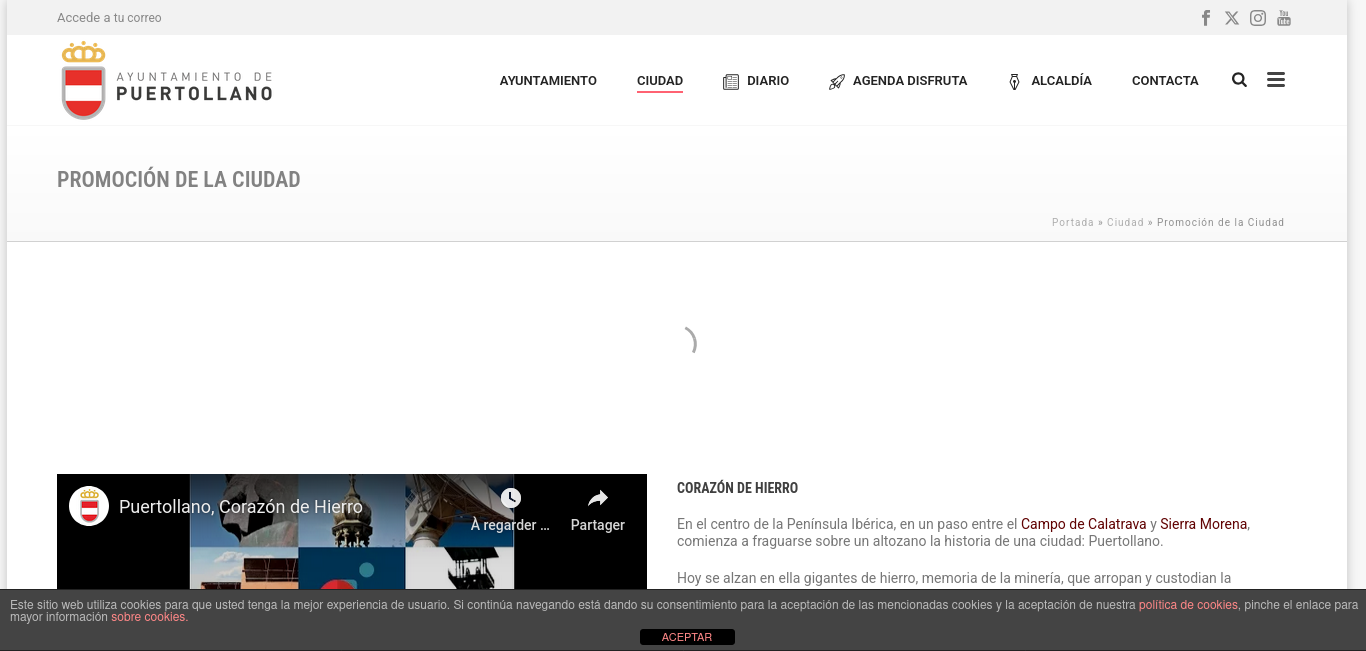This screenshot has width=1366, height=651.
Task: Click the Accede a tu correo link
Action: tap(109, 18)
